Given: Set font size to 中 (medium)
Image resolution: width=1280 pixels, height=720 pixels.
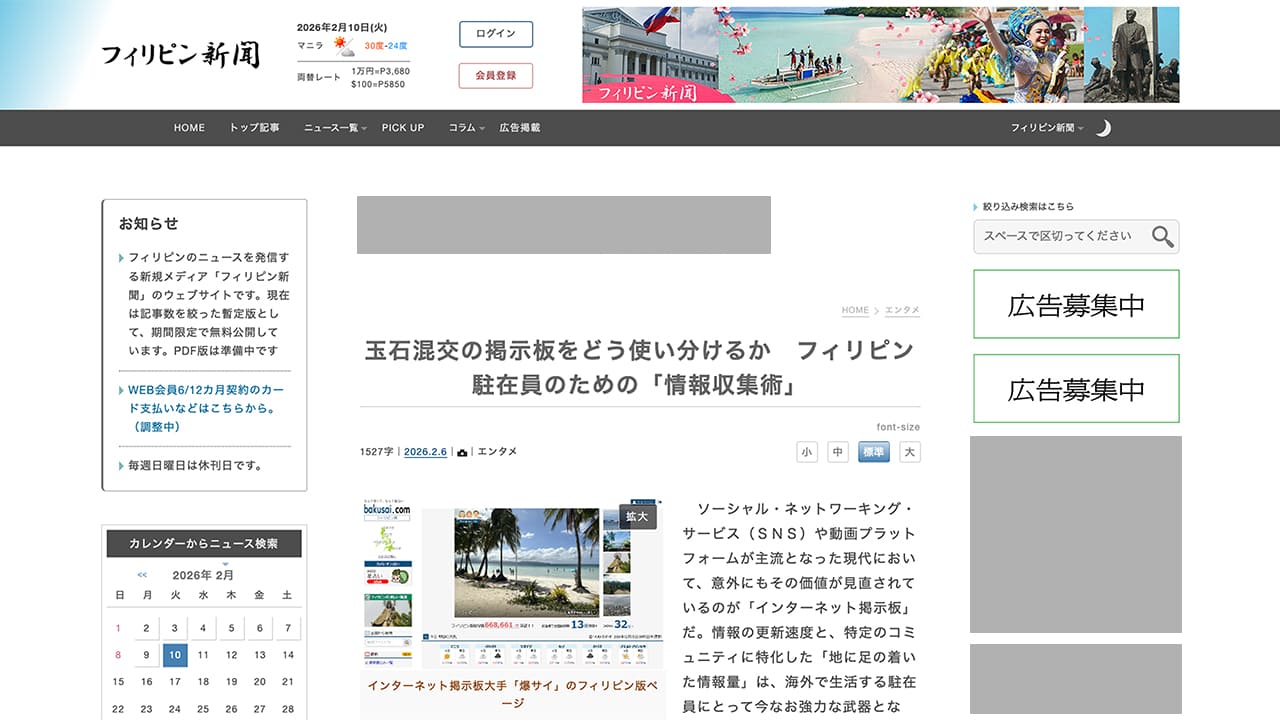Looking at the screenshot, I should click(x=838, y=452).
